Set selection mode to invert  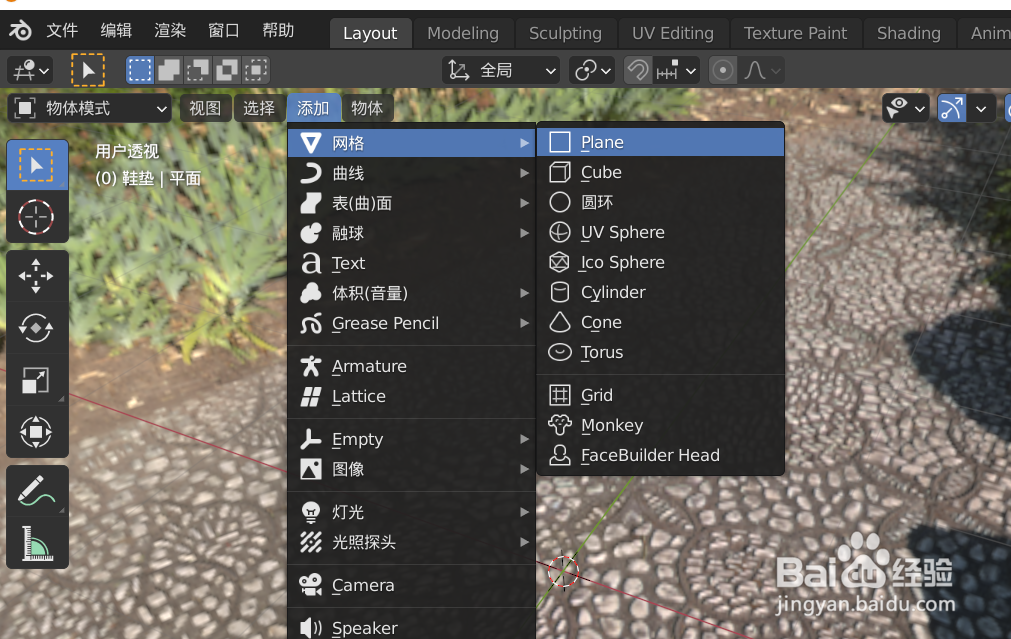[x=227, y=70]
